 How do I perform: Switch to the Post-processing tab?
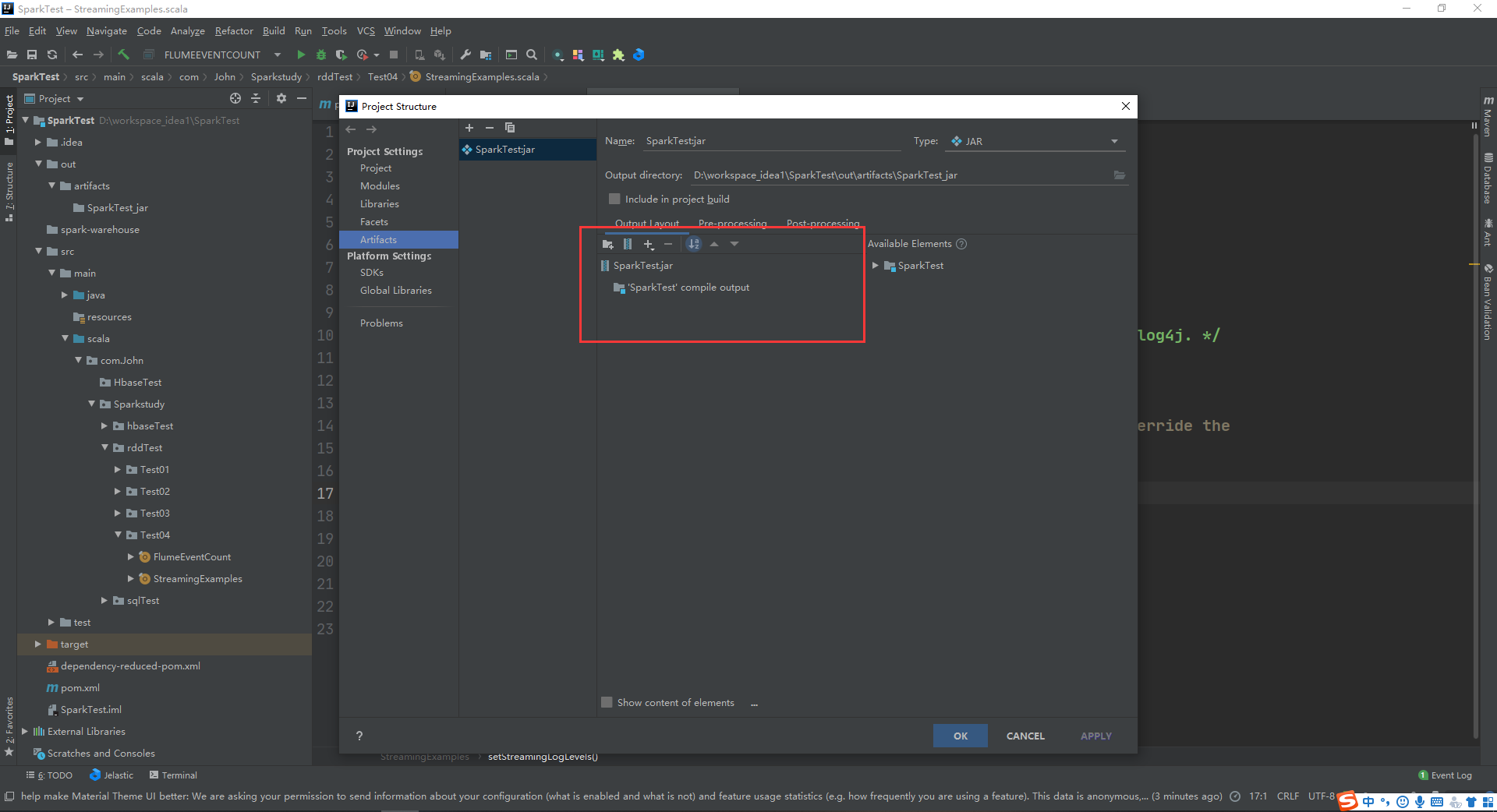click(x=823, y=224)
